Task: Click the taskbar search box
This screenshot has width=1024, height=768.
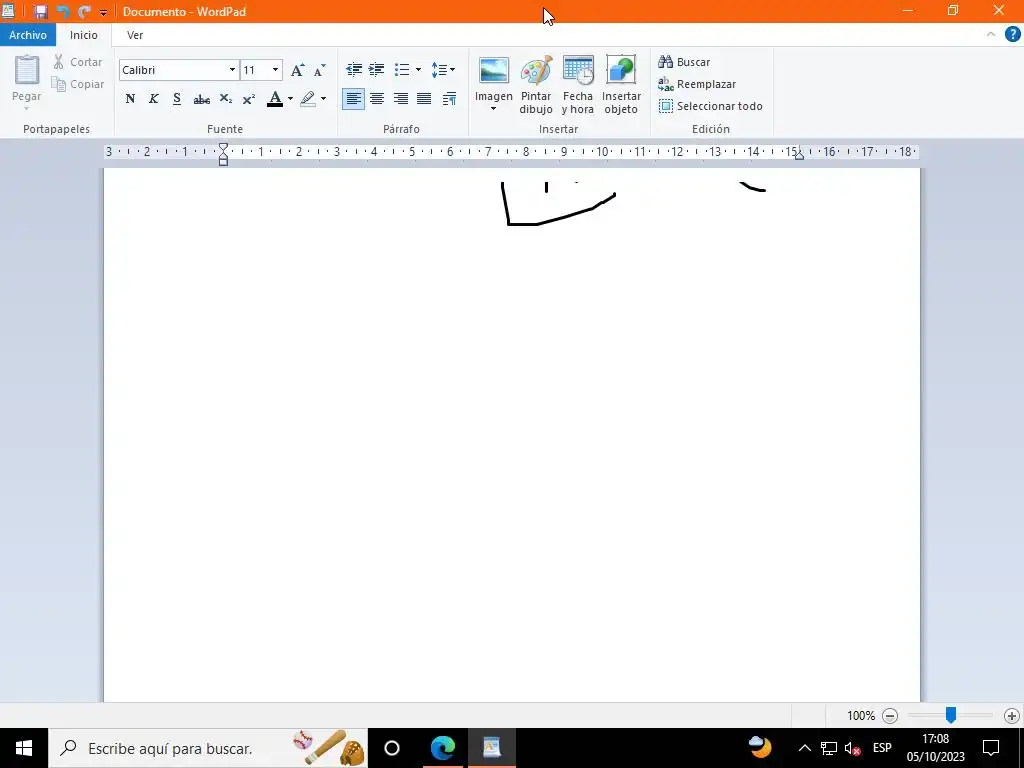Action: point(208,748)
